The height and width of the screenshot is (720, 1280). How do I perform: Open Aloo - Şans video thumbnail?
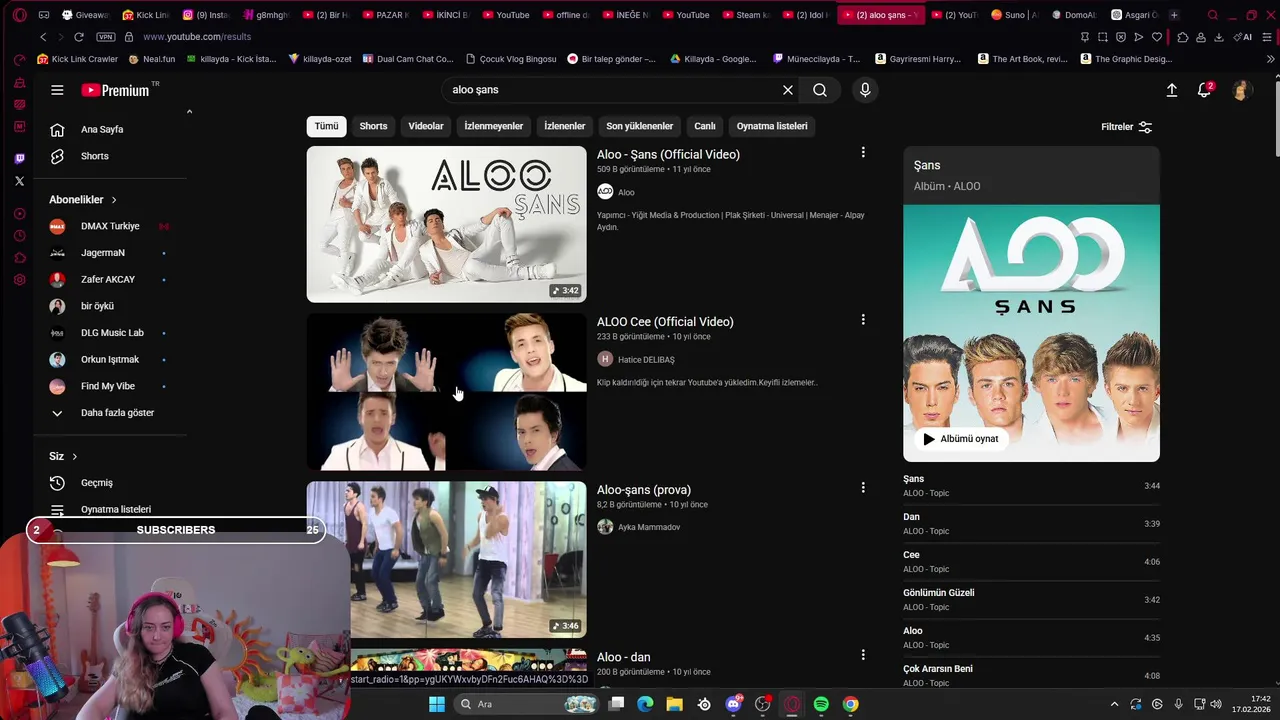pos(446,224)
